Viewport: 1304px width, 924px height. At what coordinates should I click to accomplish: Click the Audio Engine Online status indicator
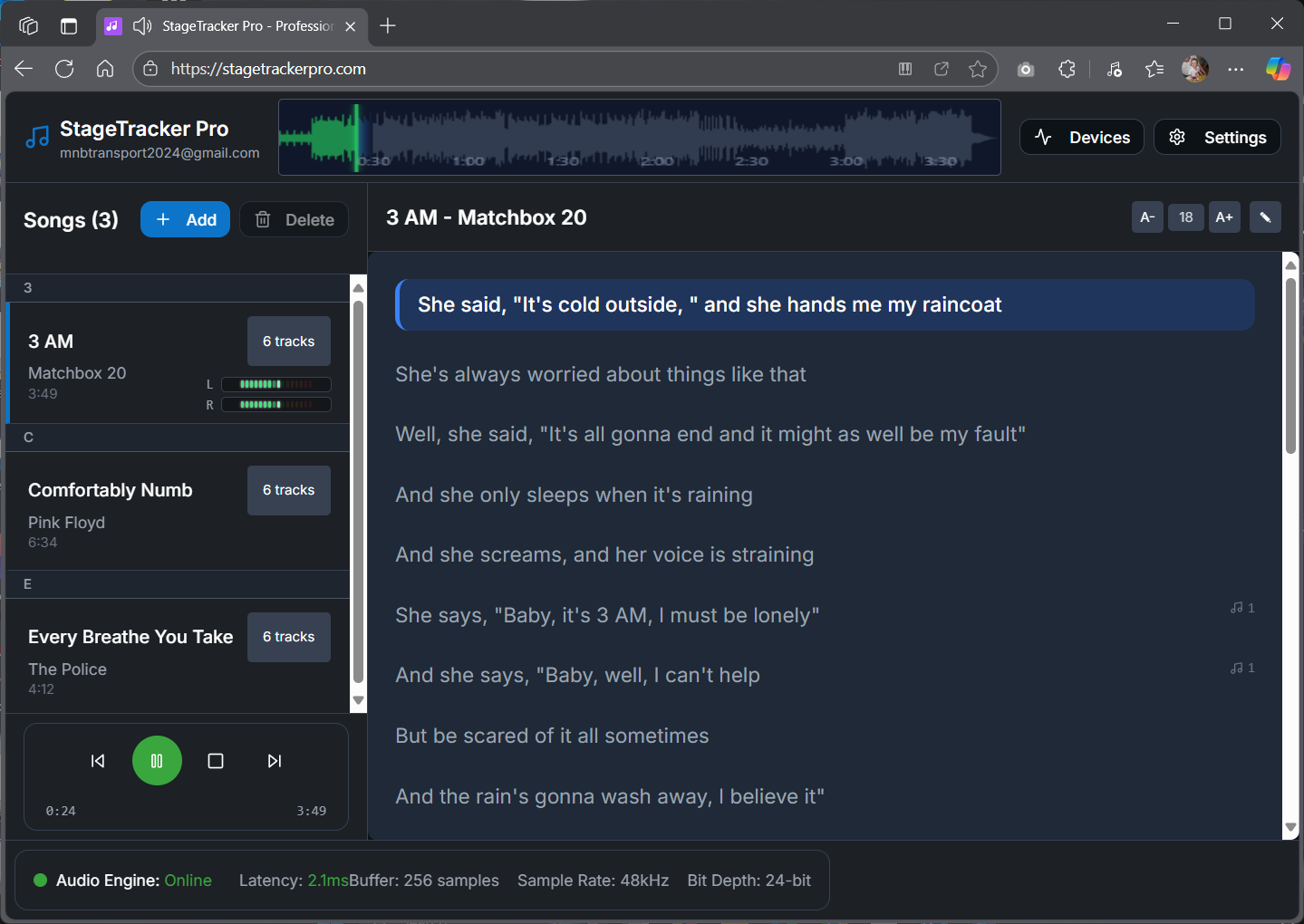point(40,880)
